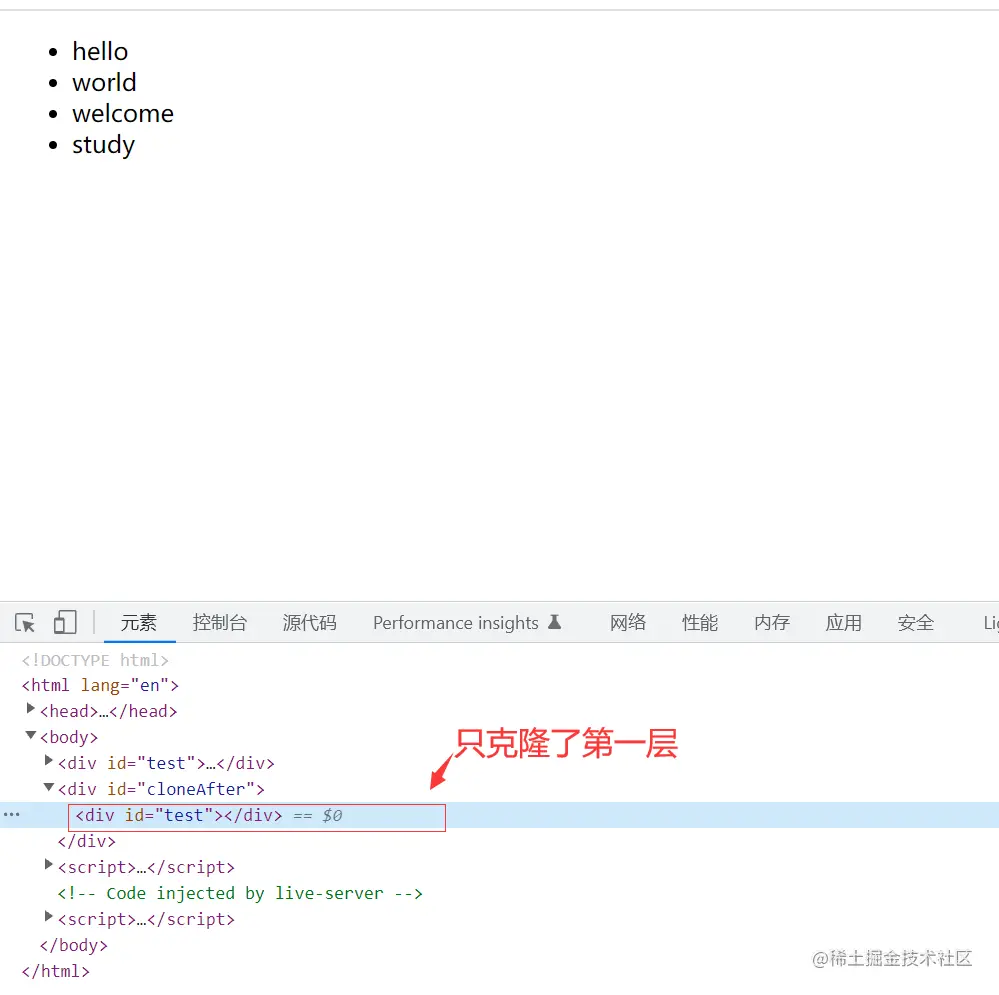Select the <html lang="en"> line
Image resolution: width=999 pixels, height=995 pixels.
100,685
